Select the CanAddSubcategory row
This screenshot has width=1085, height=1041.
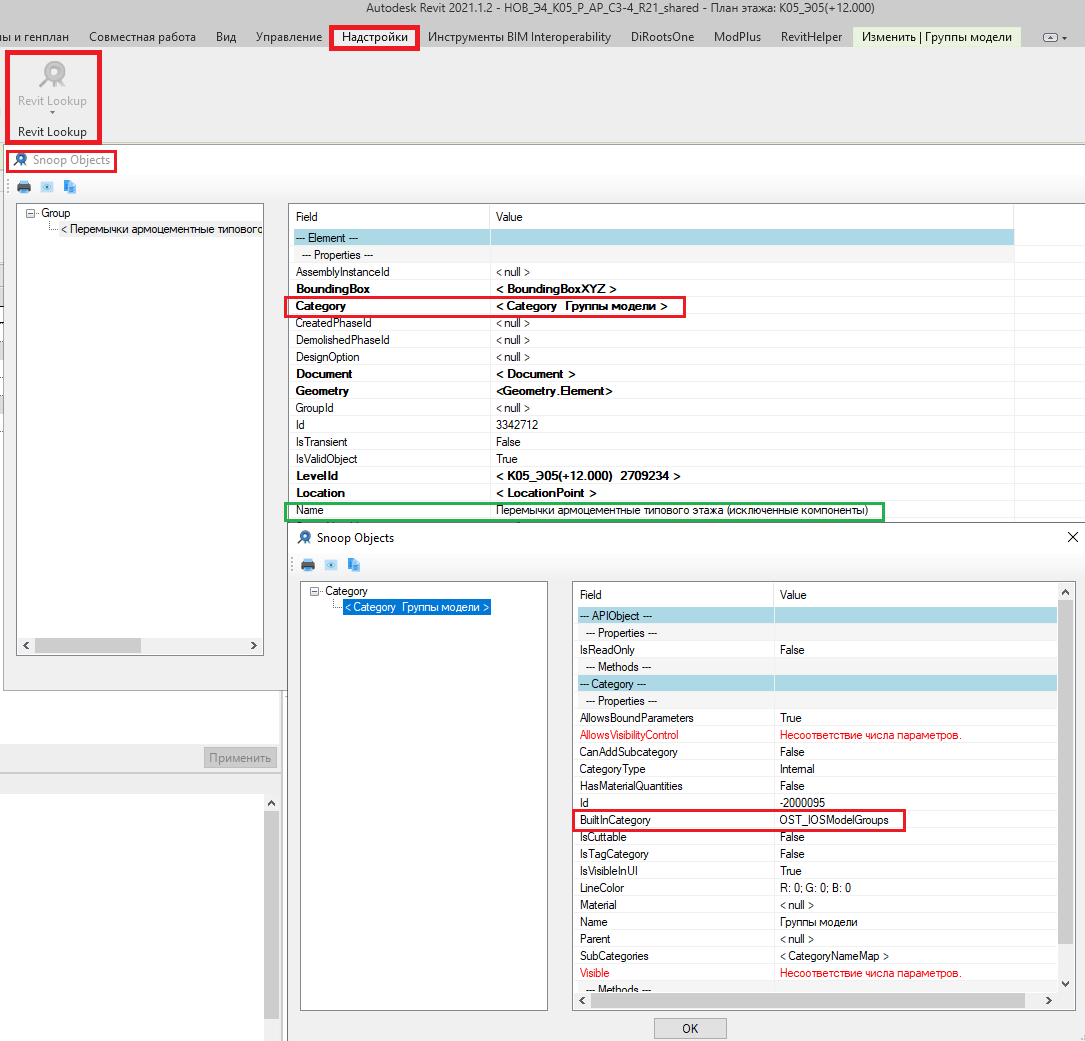click(x=817, y=752)
